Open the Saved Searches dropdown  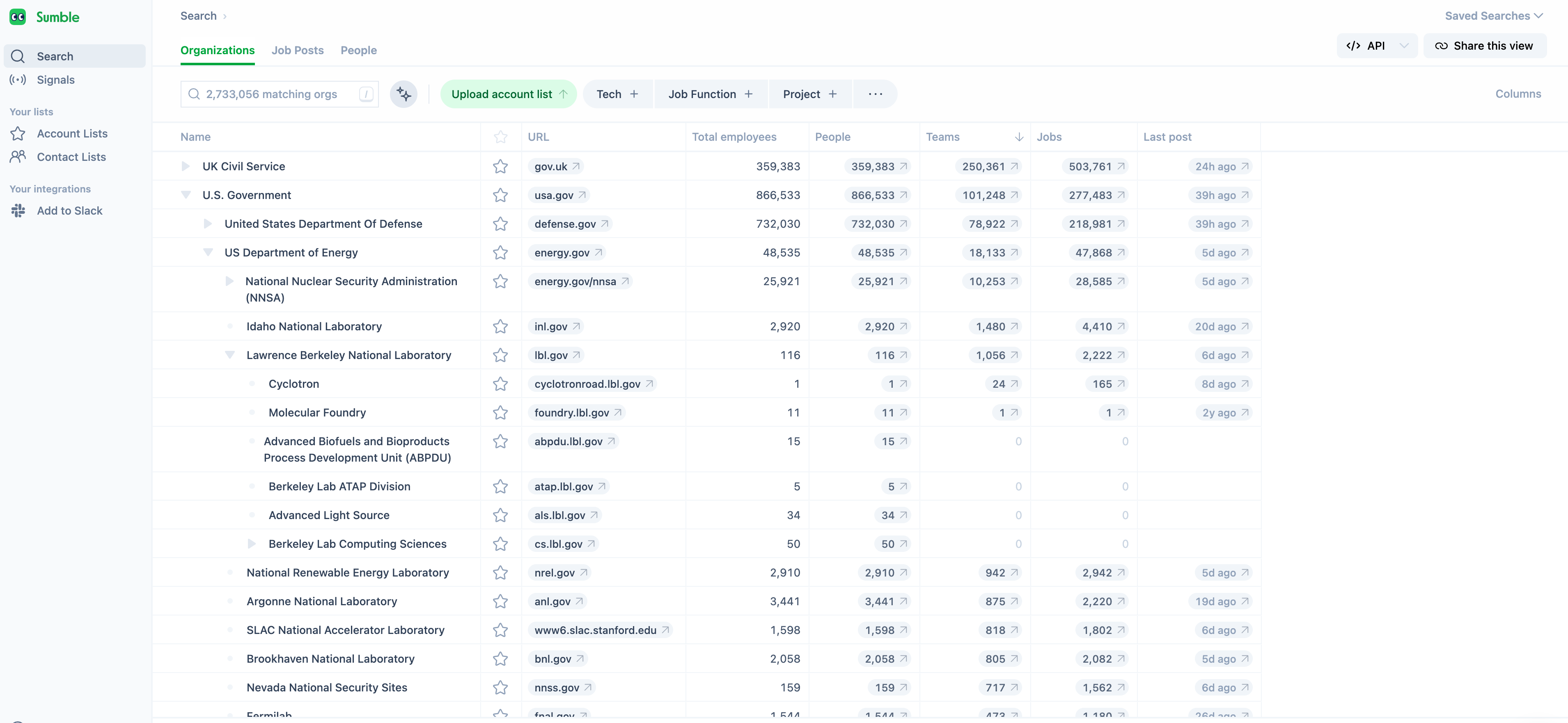coord(1493,16)
